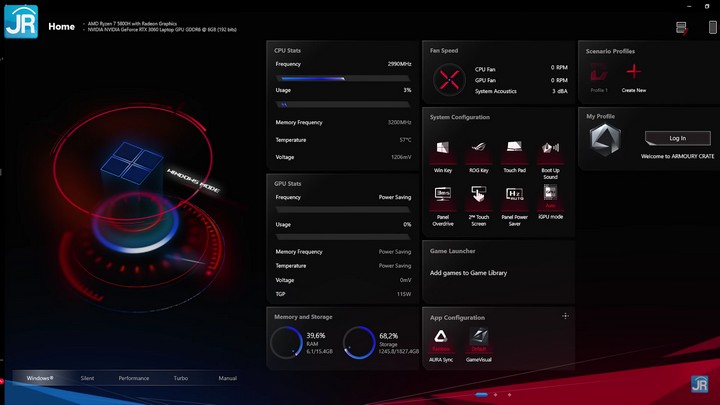
Task: Click the TGP 115W value
Action: coord(404,294)
